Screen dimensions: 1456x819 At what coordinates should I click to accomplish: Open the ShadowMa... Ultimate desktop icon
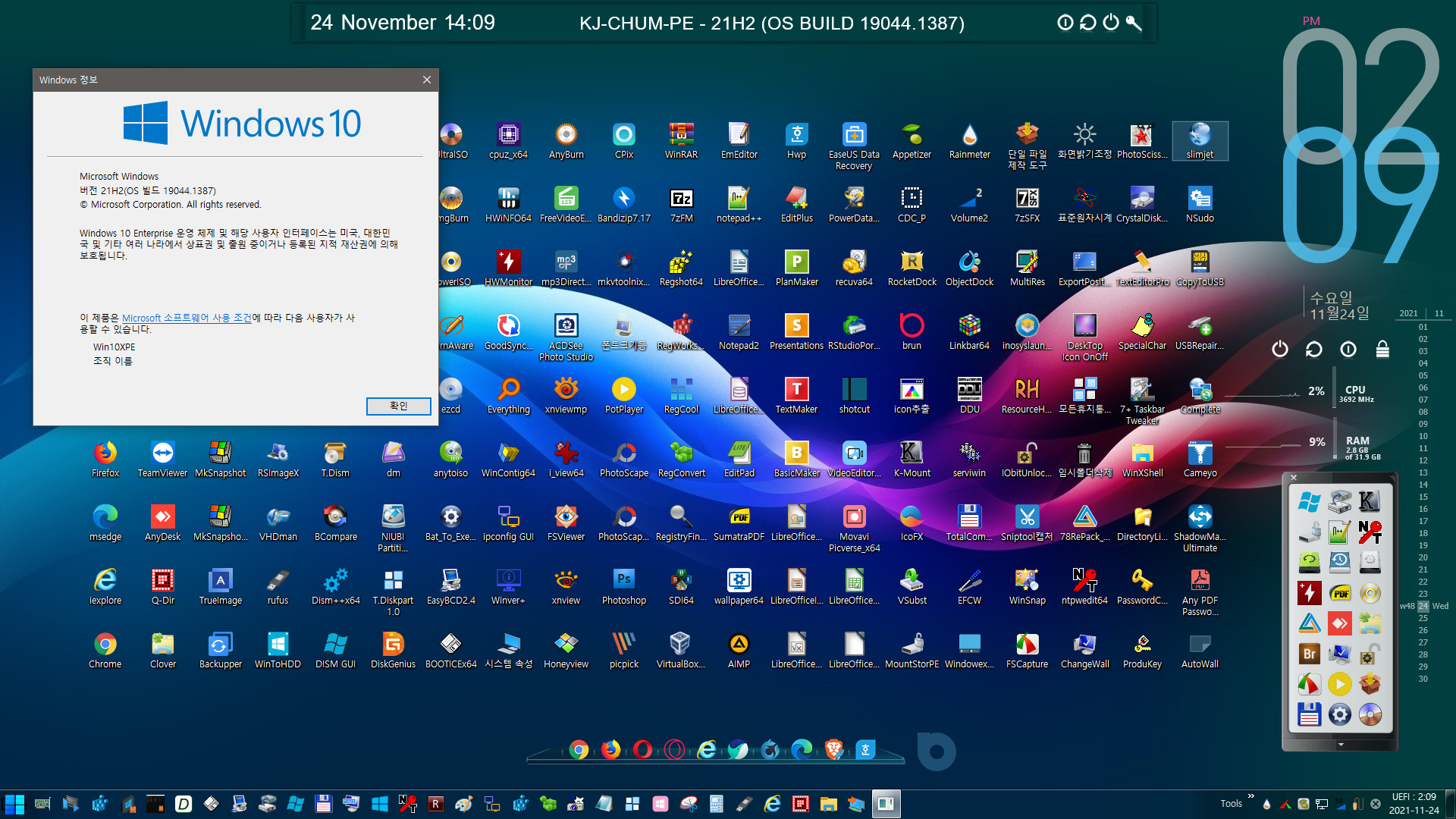click(1200, 529)
